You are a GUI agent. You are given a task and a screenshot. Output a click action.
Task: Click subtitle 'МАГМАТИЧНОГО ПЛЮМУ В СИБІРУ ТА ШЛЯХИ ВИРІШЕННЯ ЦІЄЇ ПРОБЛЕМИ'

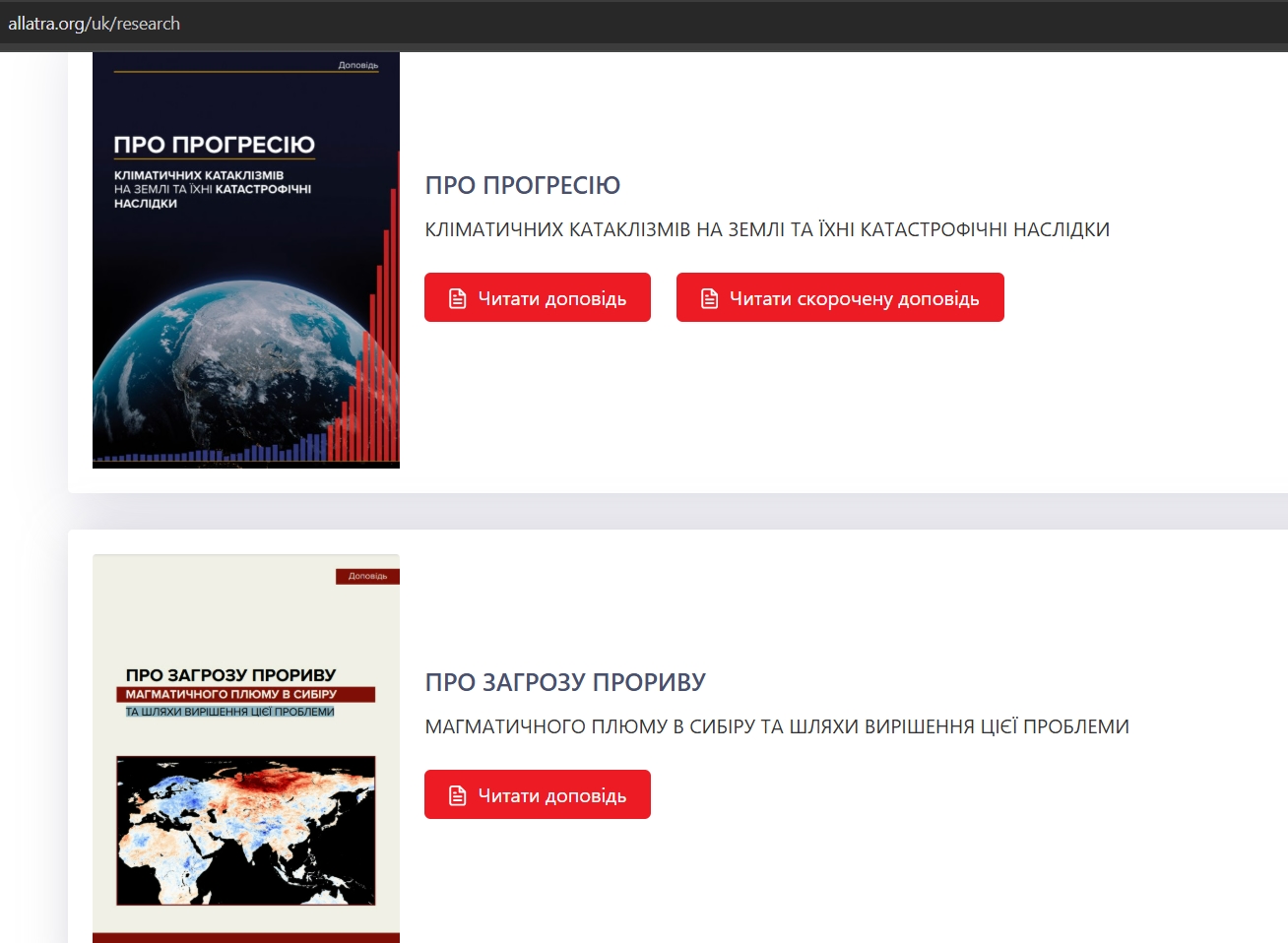[x=777, y=726]
